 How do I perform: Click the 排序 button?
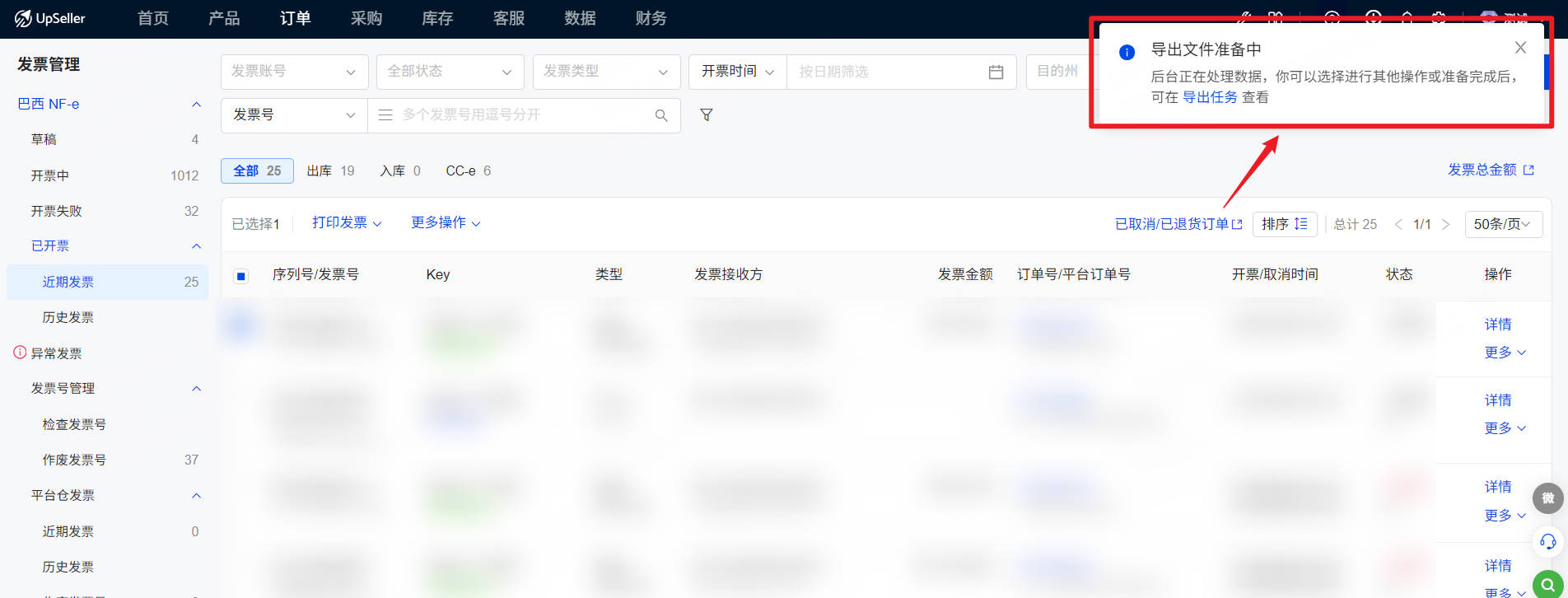(x=1285, y=224)
